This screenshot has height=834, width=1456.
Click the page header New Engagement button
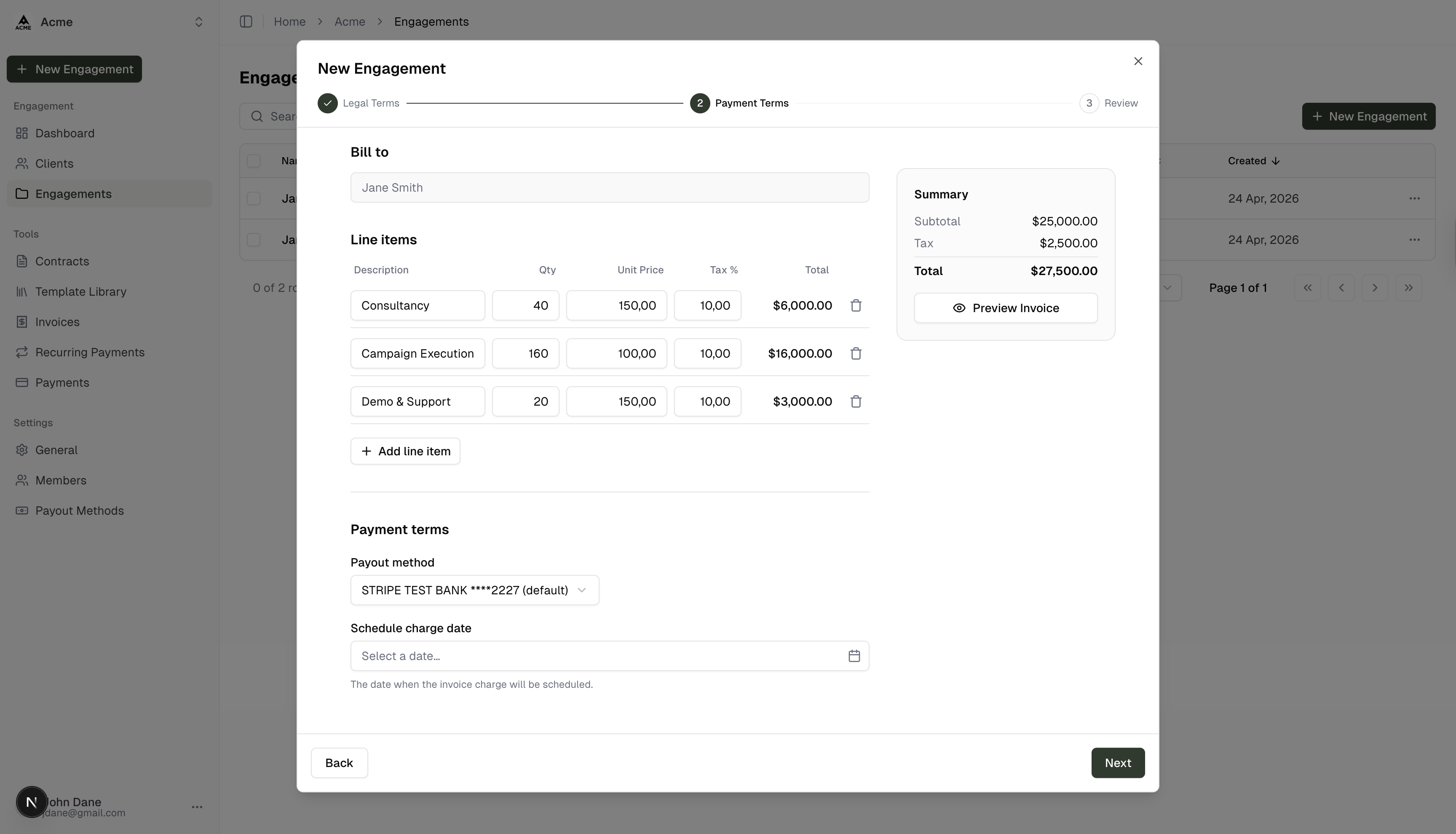tap(1368, 116)
